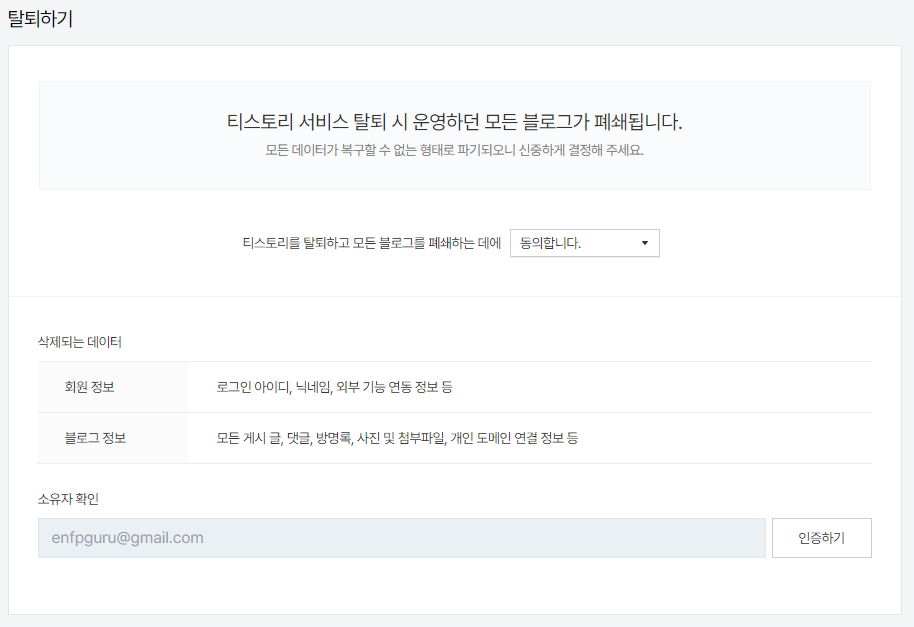The height and width of the screenshot is (627, 914).
Task: Click the warning text 모든 데이터가 복구할 수 없는 형태로
Action: point(455,150)
